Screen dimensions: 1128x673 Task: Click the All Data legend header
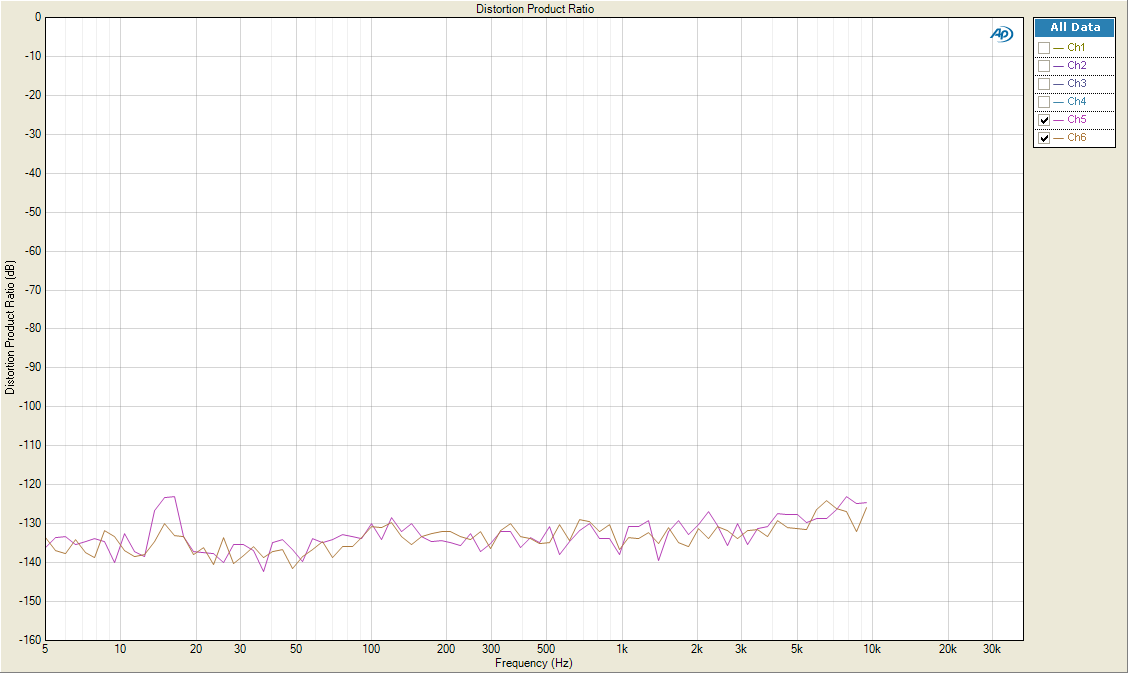1074,27
